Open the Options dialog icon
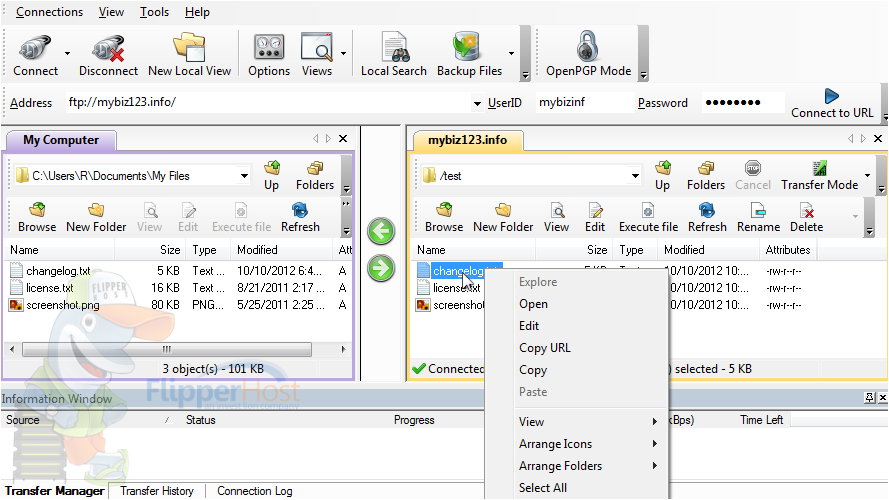The width and height of the screenshot is (889, 500). [x=269, y=48]
